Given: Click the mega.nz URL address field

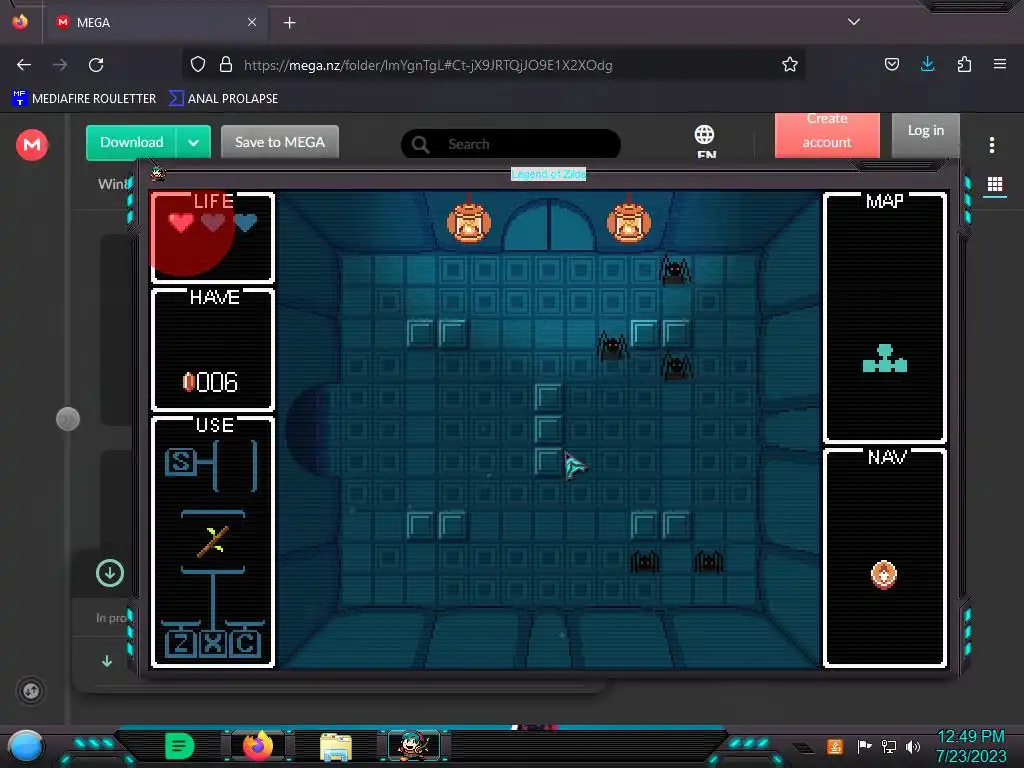Looking at the screenshot, I should pyautogui.click(x=428, y=65).
